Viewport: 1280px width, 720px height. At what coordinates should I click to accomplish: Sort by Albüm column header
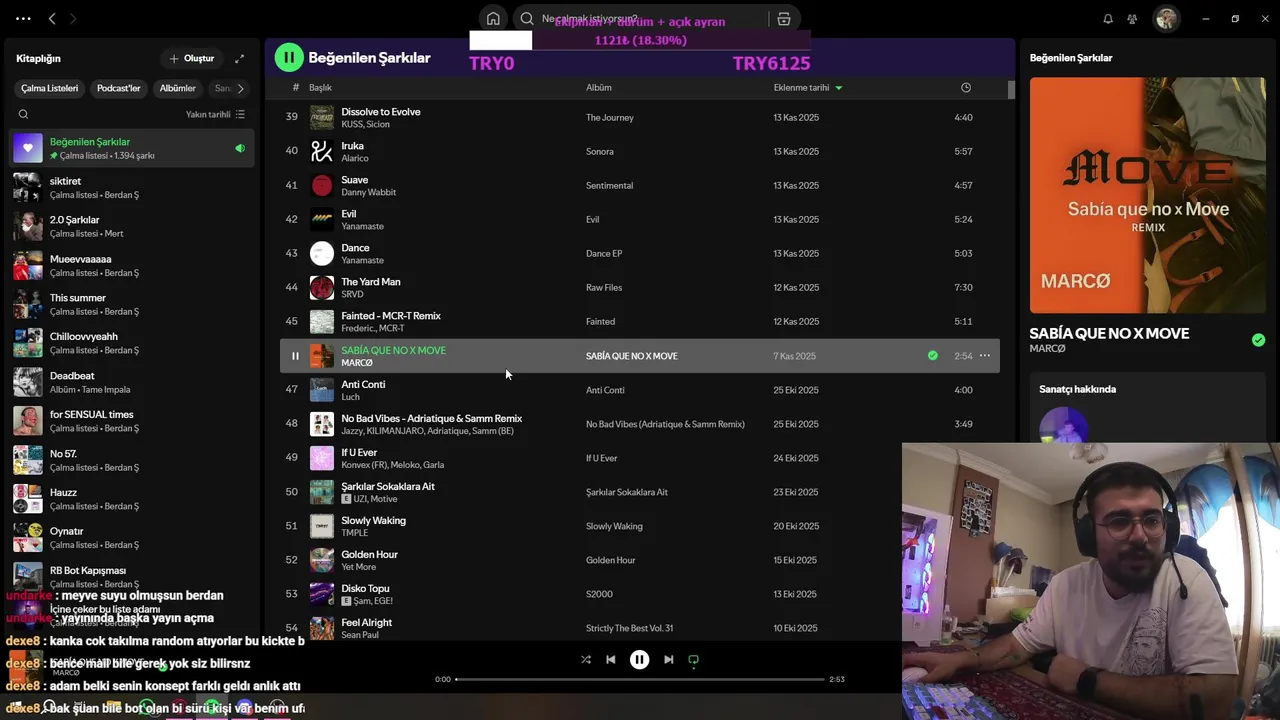coord(598,87)
